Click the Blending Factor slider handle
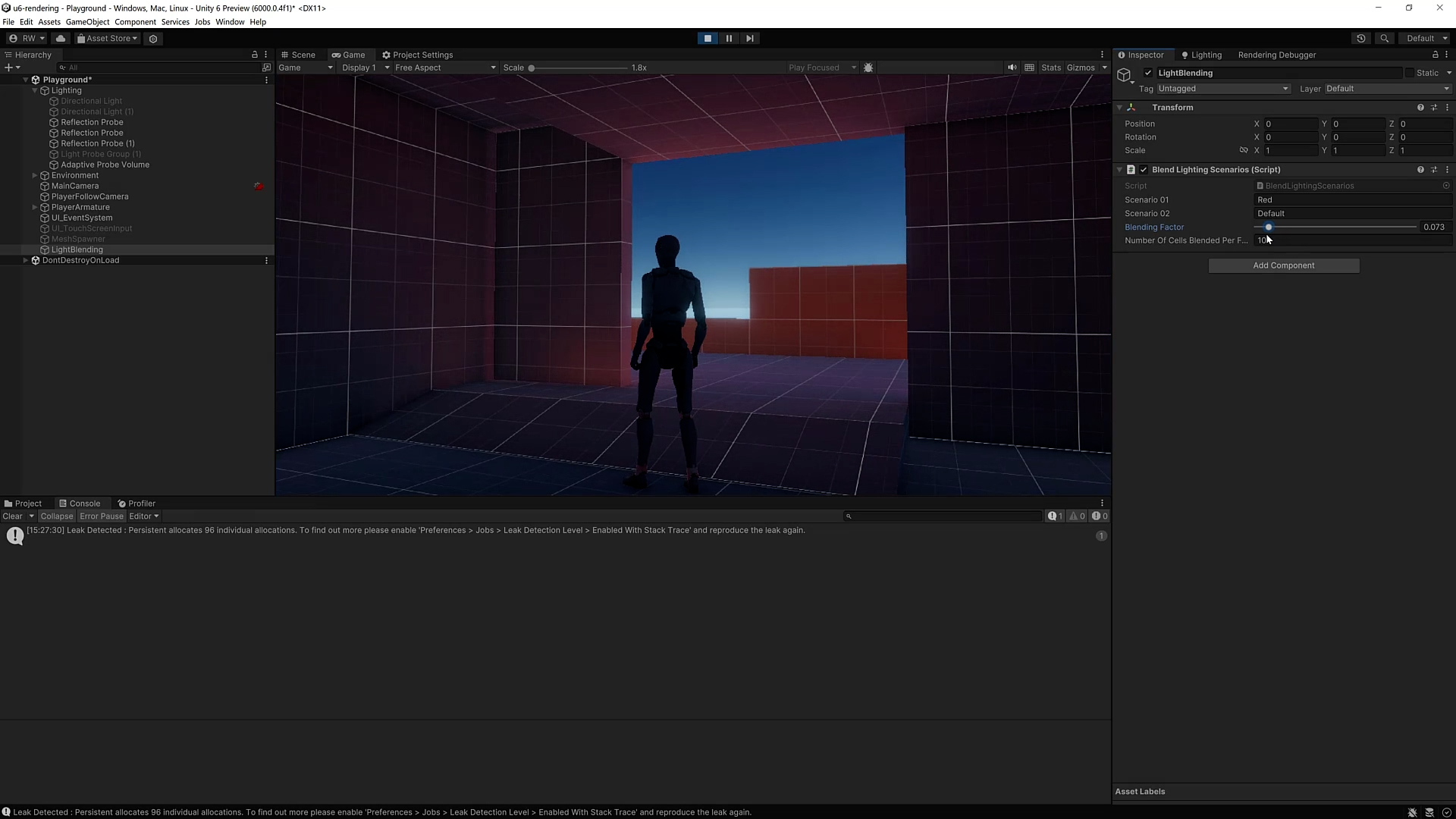 pyautogui.click(x=1268, y=227)
